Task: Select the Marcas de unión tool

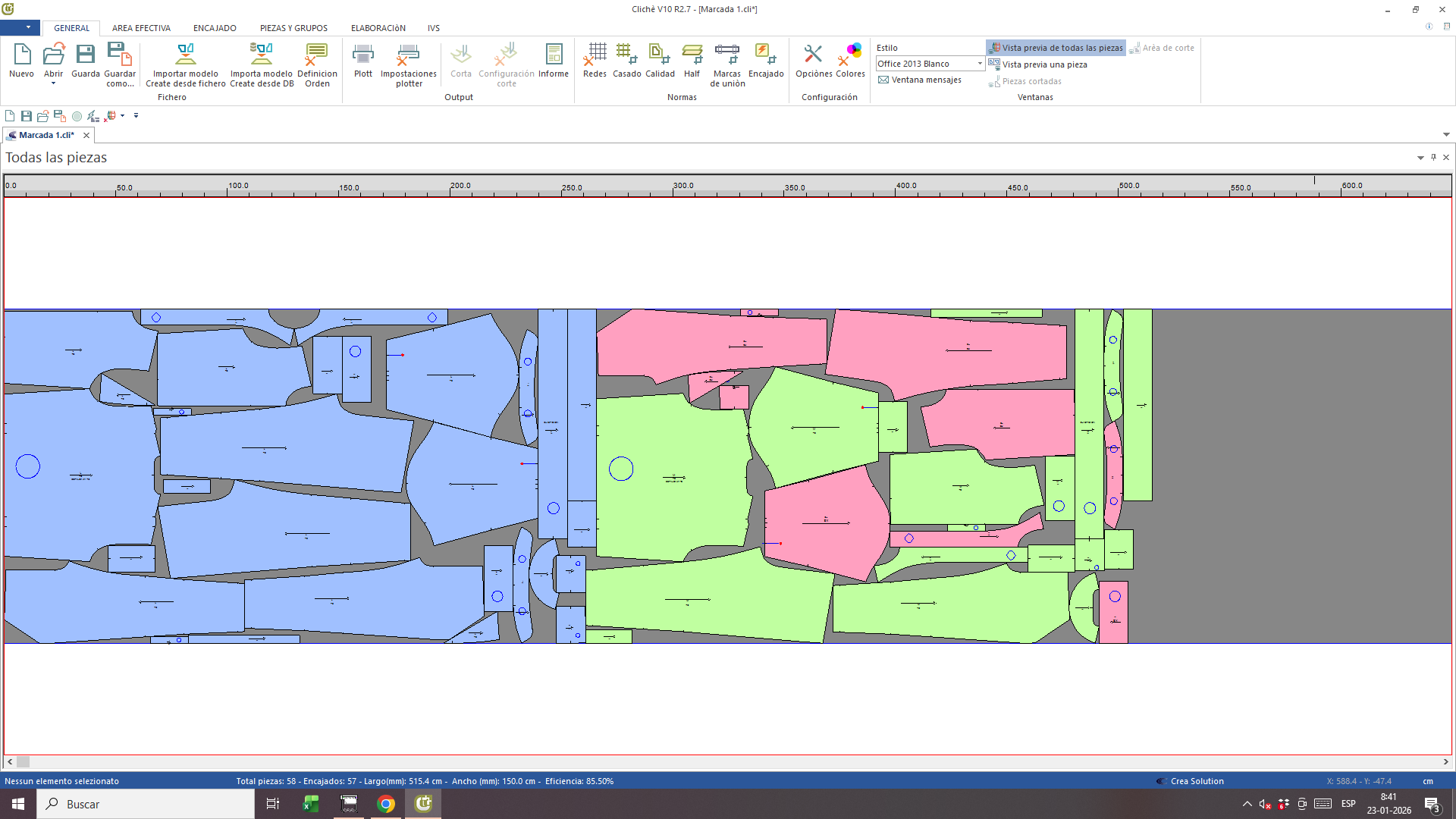Action: 726,55
